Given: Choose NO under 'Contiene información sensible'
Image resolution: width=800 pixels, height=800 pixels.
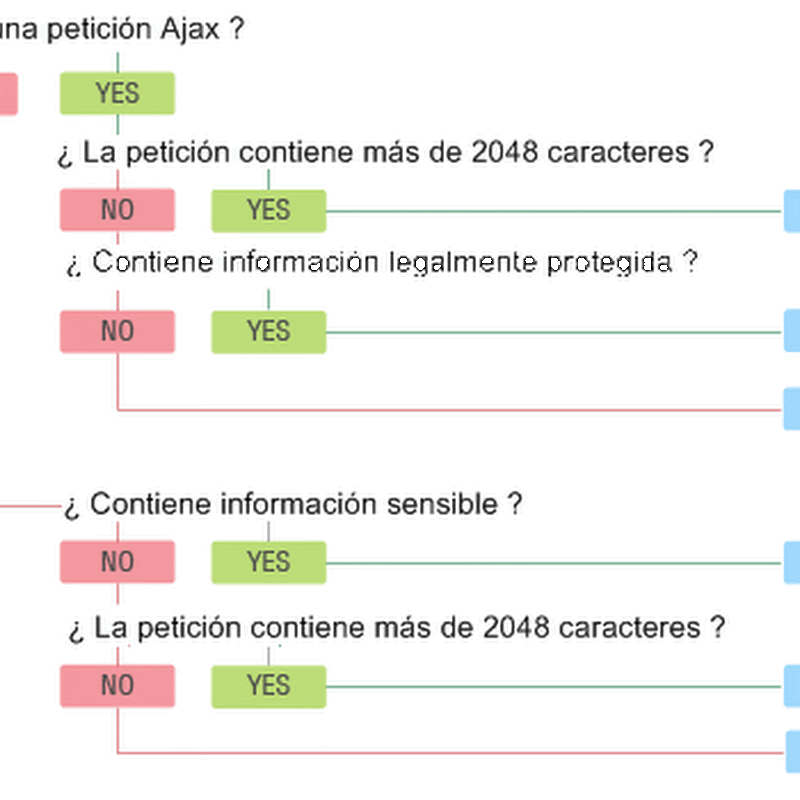Looking at the screenshot, I should pos(117,562).
